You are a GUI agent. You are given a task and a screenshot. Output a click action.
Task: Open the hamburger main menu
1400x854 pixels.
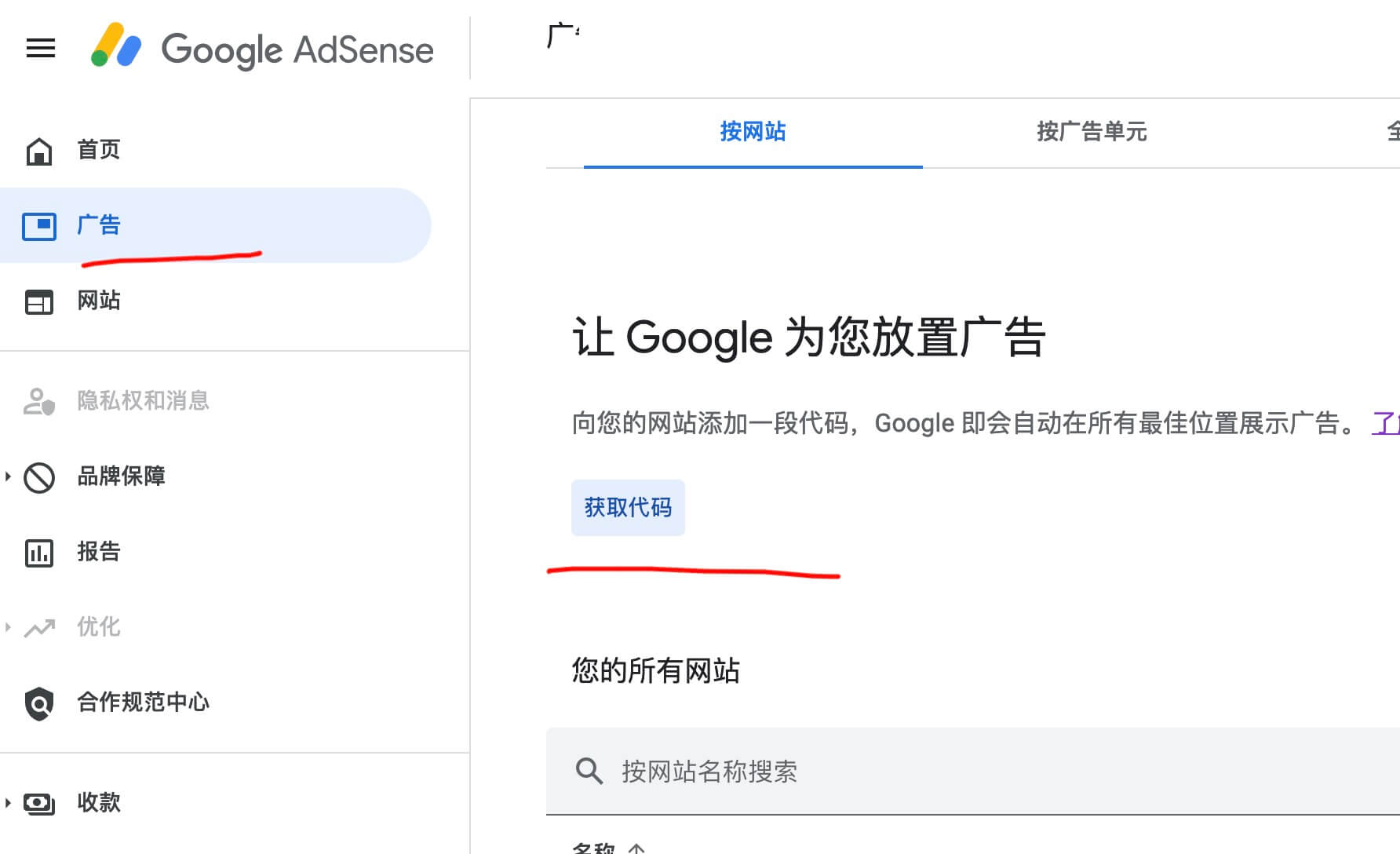tap(41, 49)
